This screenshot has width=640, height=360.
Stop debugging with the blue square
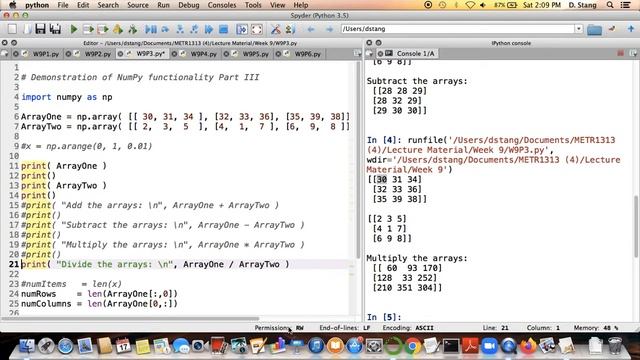click(223, 29)
